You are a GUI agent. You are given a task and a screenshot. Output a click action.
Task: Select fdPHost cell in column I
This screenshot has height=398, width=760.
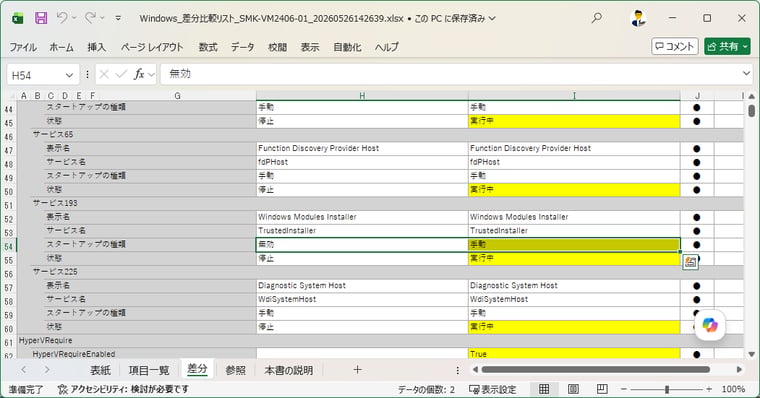coord(574,162)
